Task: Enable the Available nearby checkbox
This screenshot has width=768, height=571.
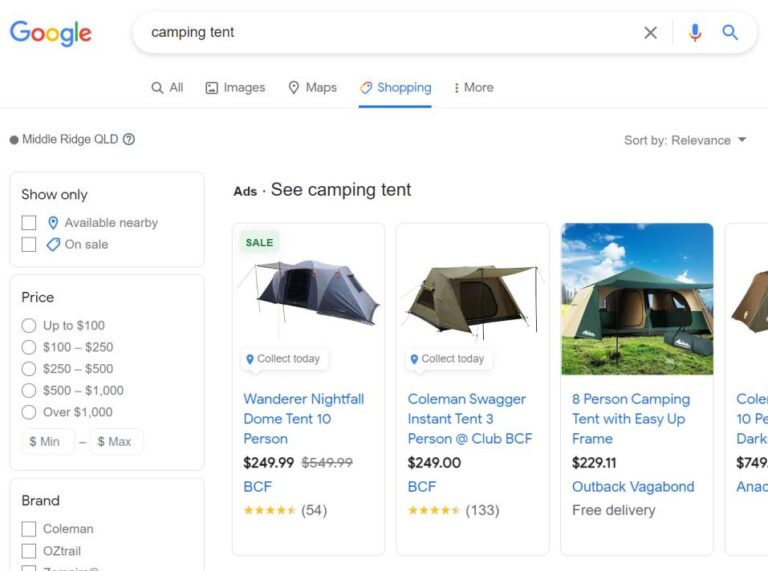Action: pyautogui.click(x=29, y=223)
